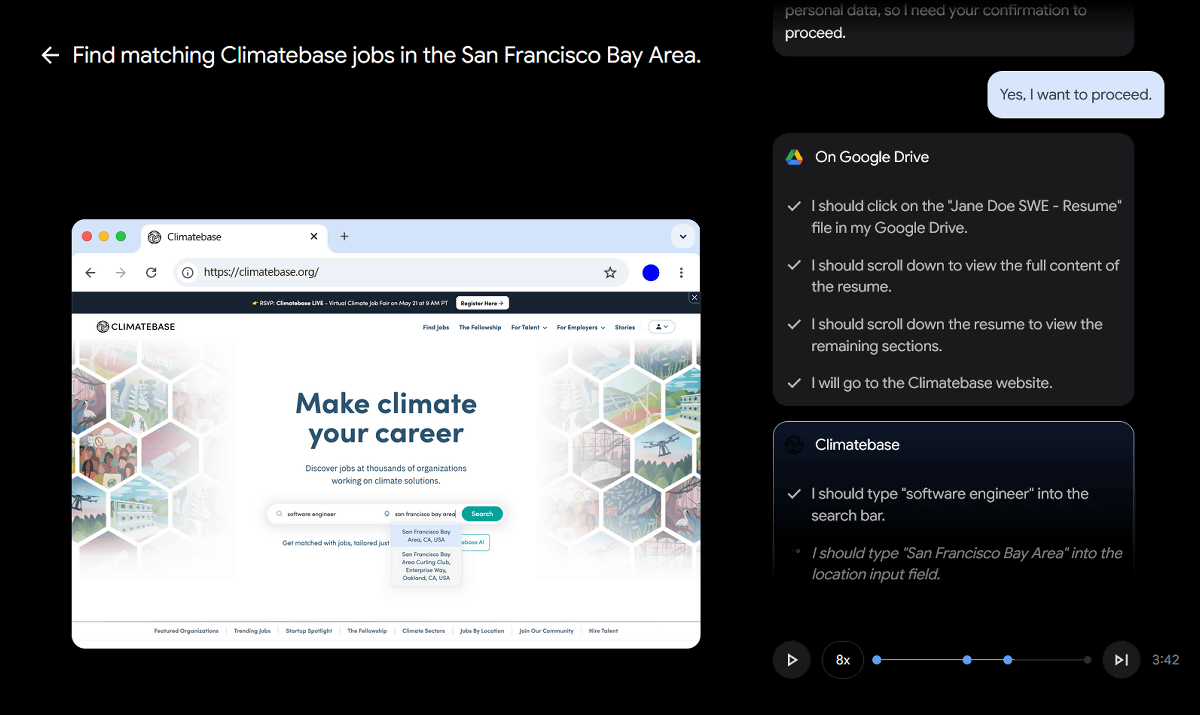This screenshot has height=715, width=1200.
Task: Click the location pin icon in search
Action: (x=387, y=514)
